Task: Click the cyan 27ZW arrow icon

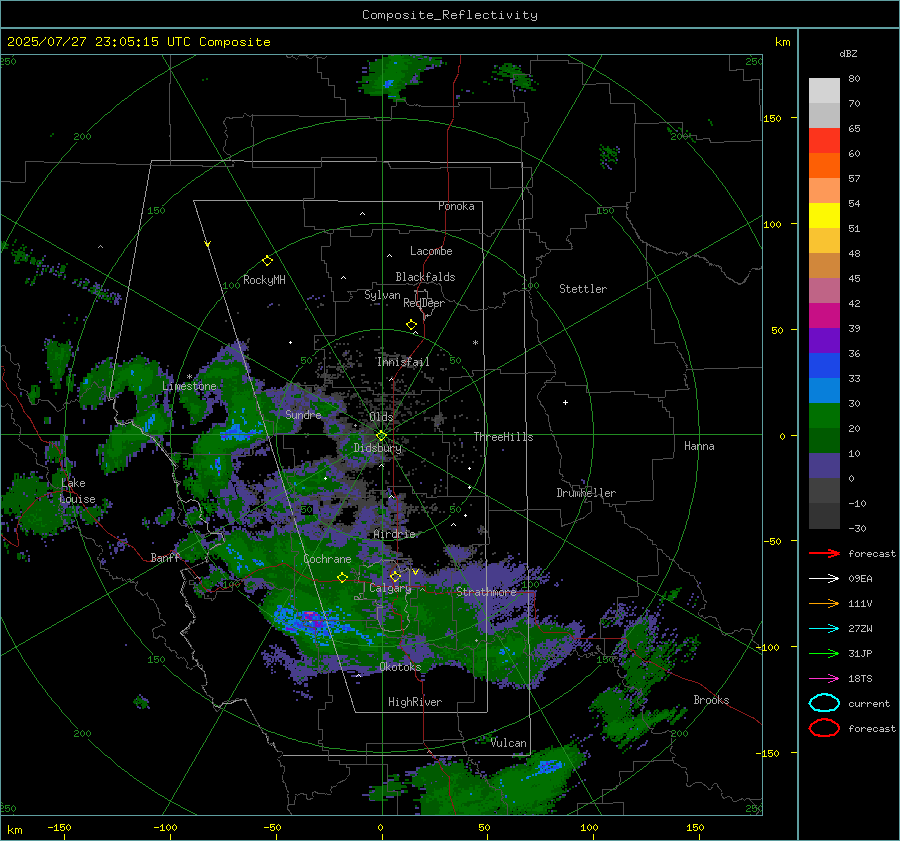Action: coord(824,629)
